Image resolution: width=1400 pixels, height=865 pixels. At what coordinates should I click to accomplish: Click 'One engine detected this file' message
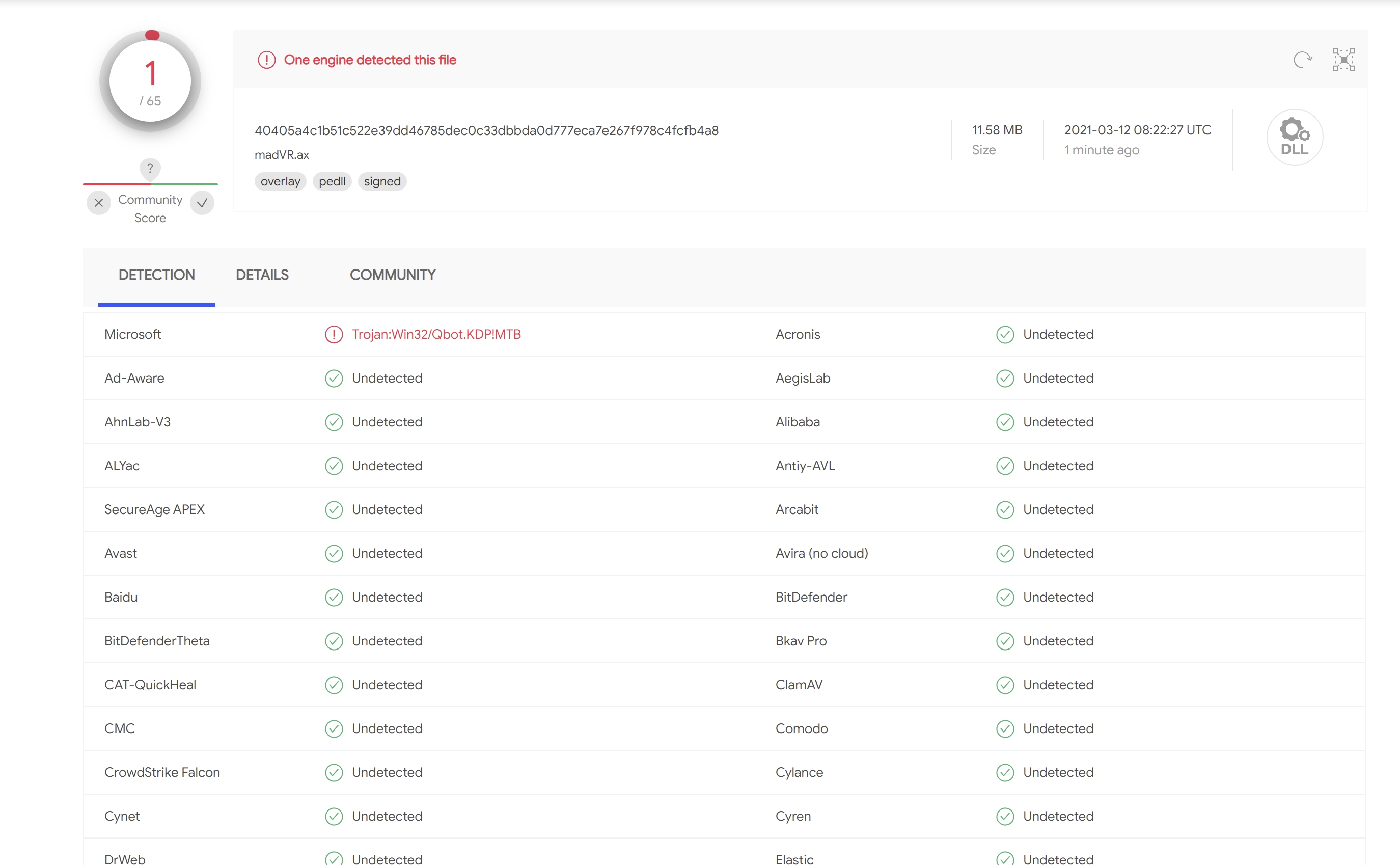[x=370, y=60]
